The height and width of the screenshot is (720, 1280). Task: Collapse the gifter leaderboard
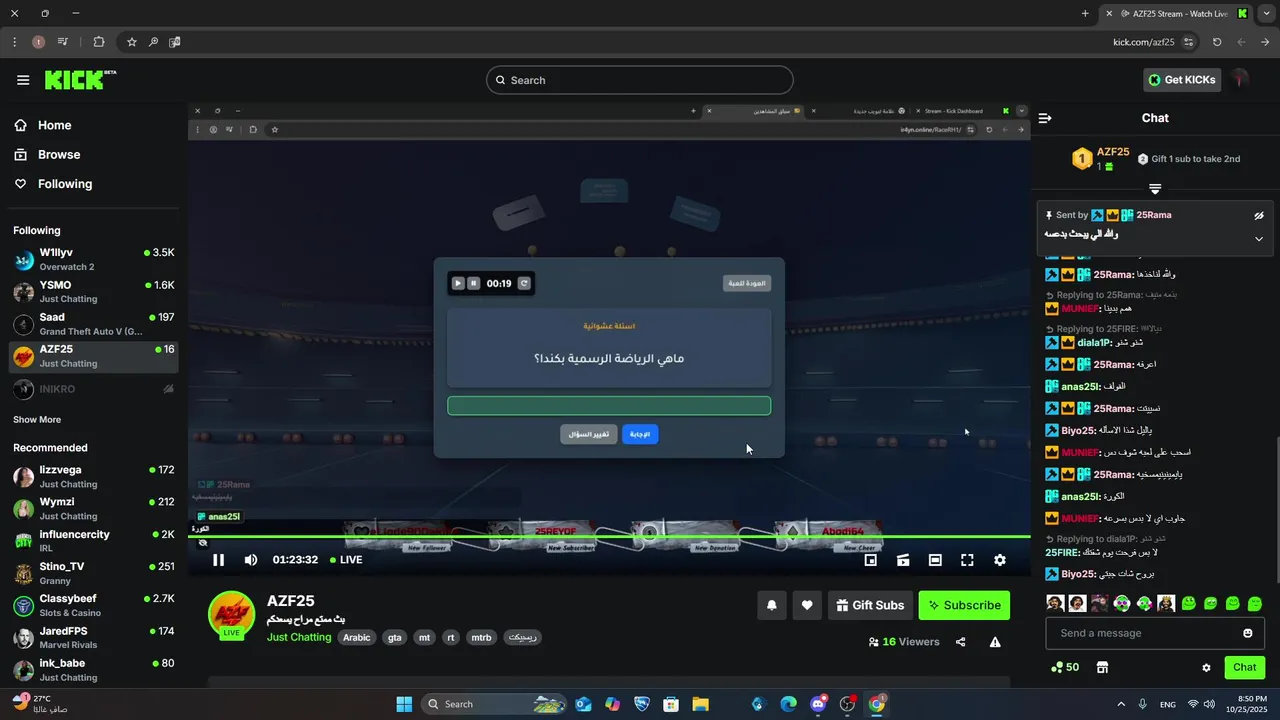pos(1155,189)
